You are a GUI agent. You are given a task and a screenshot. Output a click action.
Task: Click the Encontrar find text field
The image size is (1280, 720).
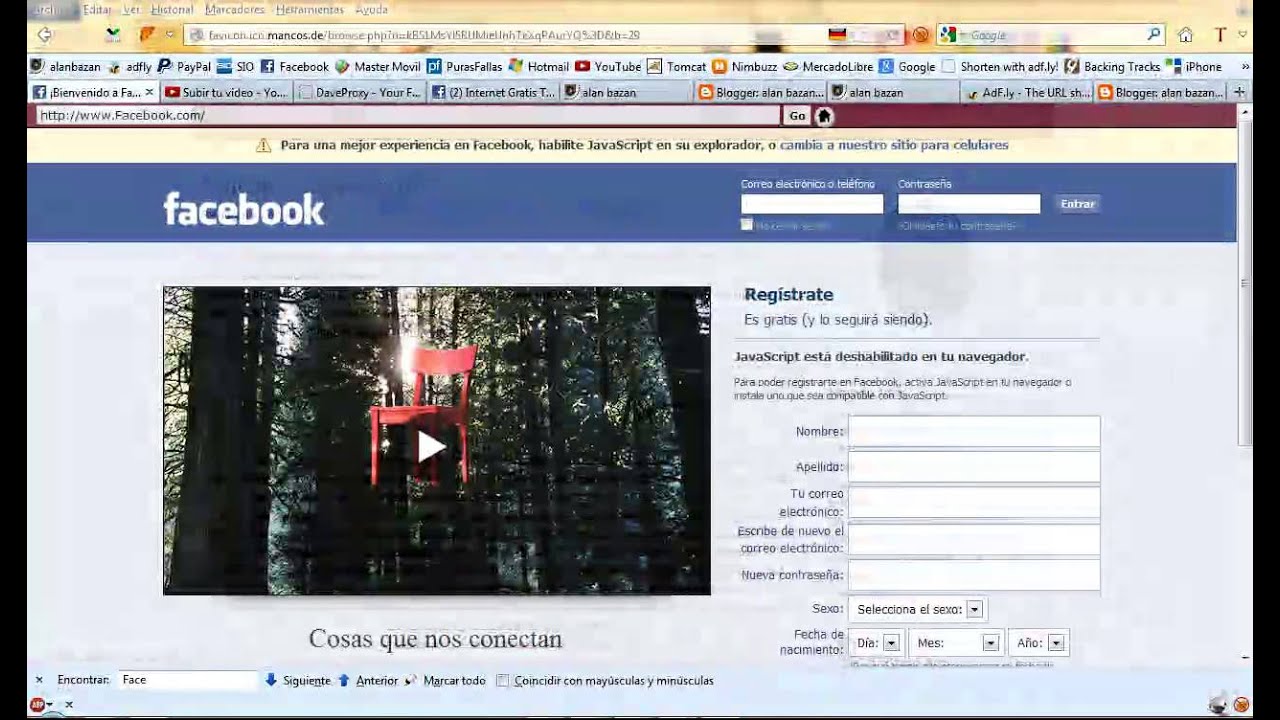(187, 680)
